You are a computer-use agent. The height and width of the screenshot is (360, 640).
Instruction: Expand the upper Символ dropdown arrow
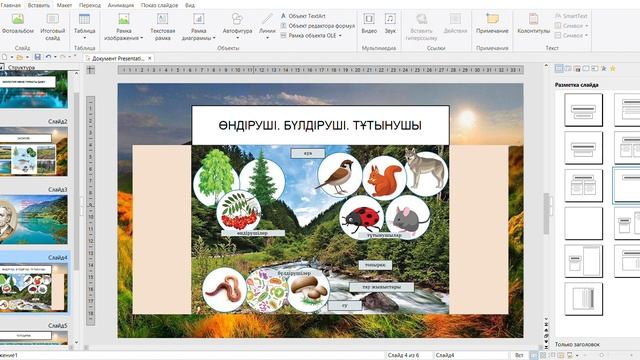587,26
